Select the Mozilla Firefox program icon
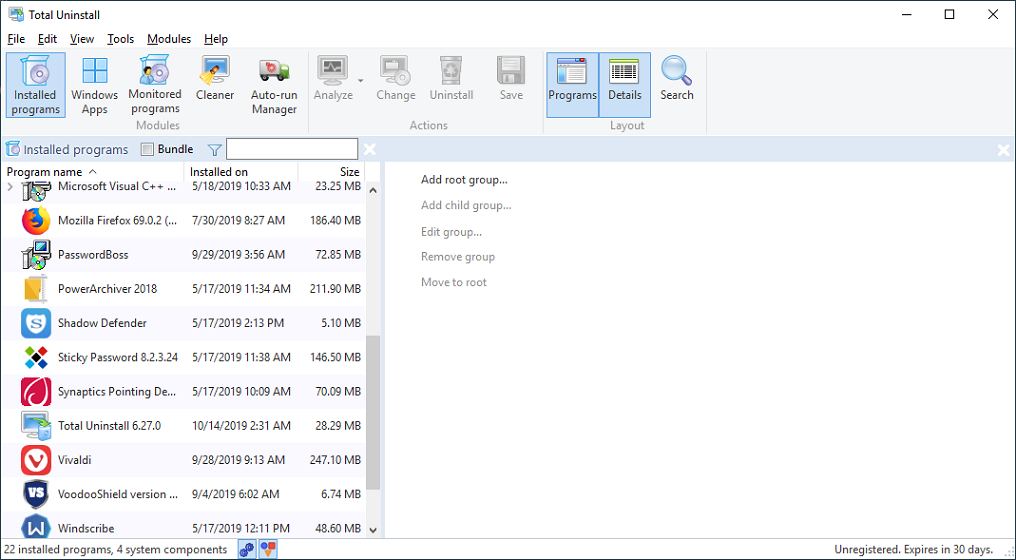The height and width of the screenshot is (560, 1016). [x=36, y=220]
